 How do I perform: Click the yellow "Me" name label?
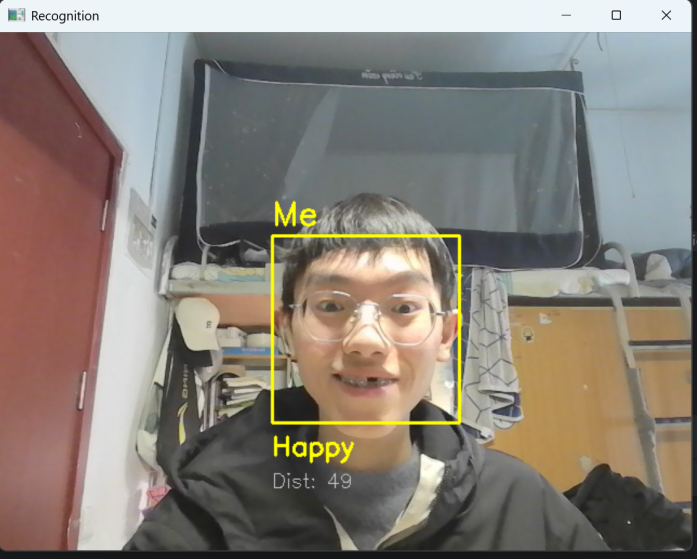tap(295, 215)
